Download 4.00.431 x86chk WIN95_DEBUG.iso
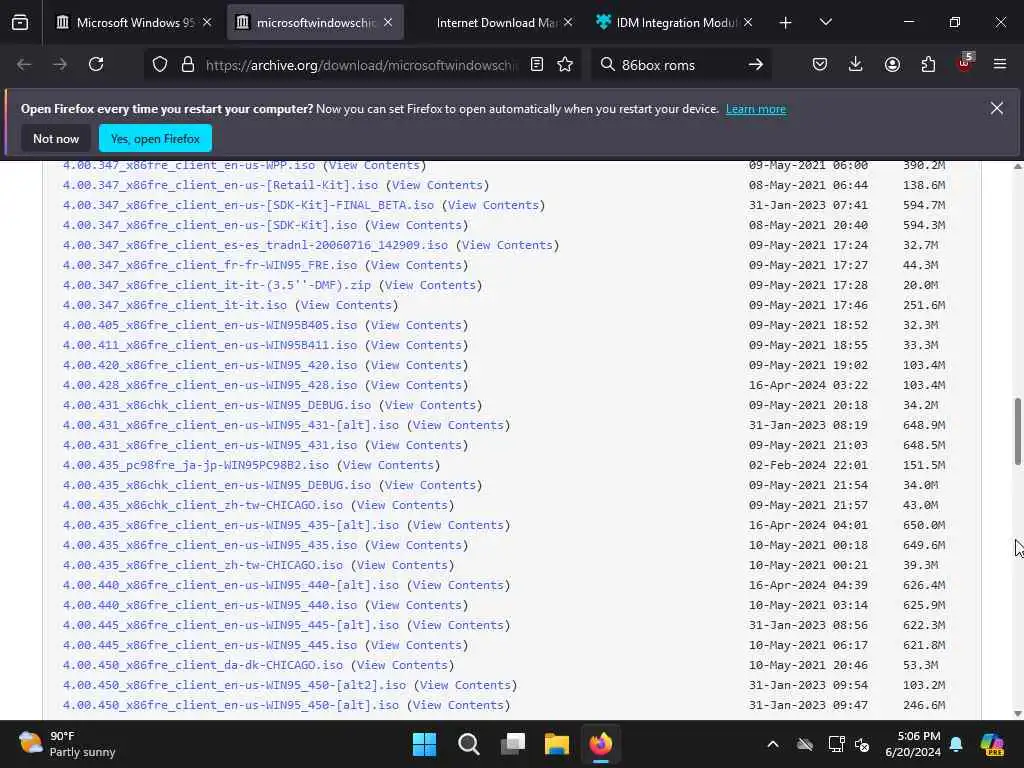Image resolution: width=1024 pixels, height=768 pixels. pos(217,405)
